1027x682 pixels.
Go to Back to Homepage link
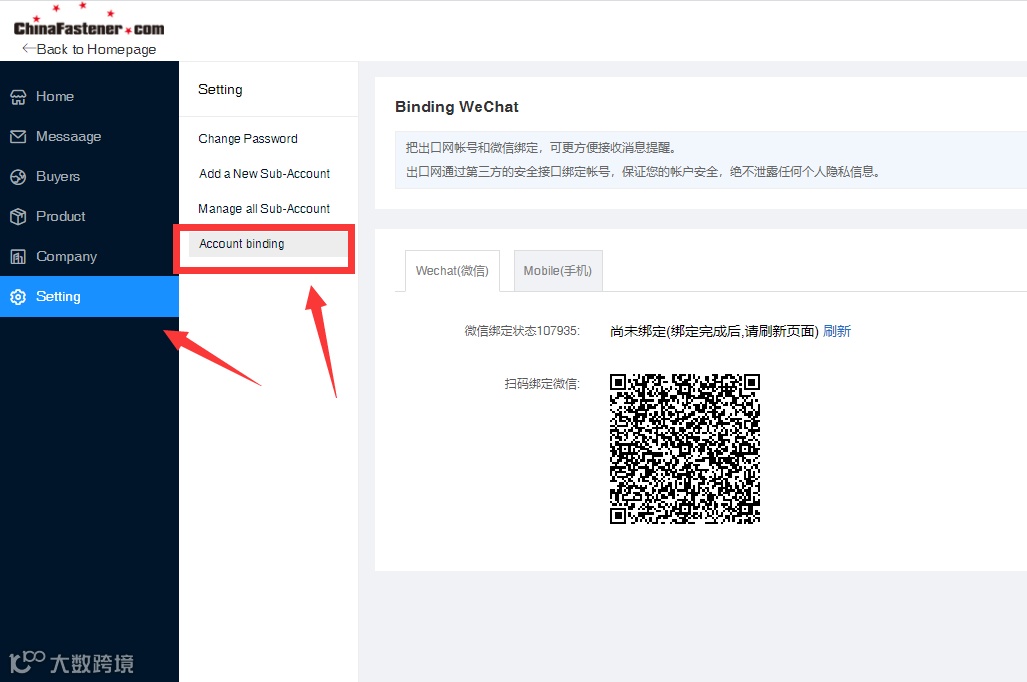click(89, 49)
